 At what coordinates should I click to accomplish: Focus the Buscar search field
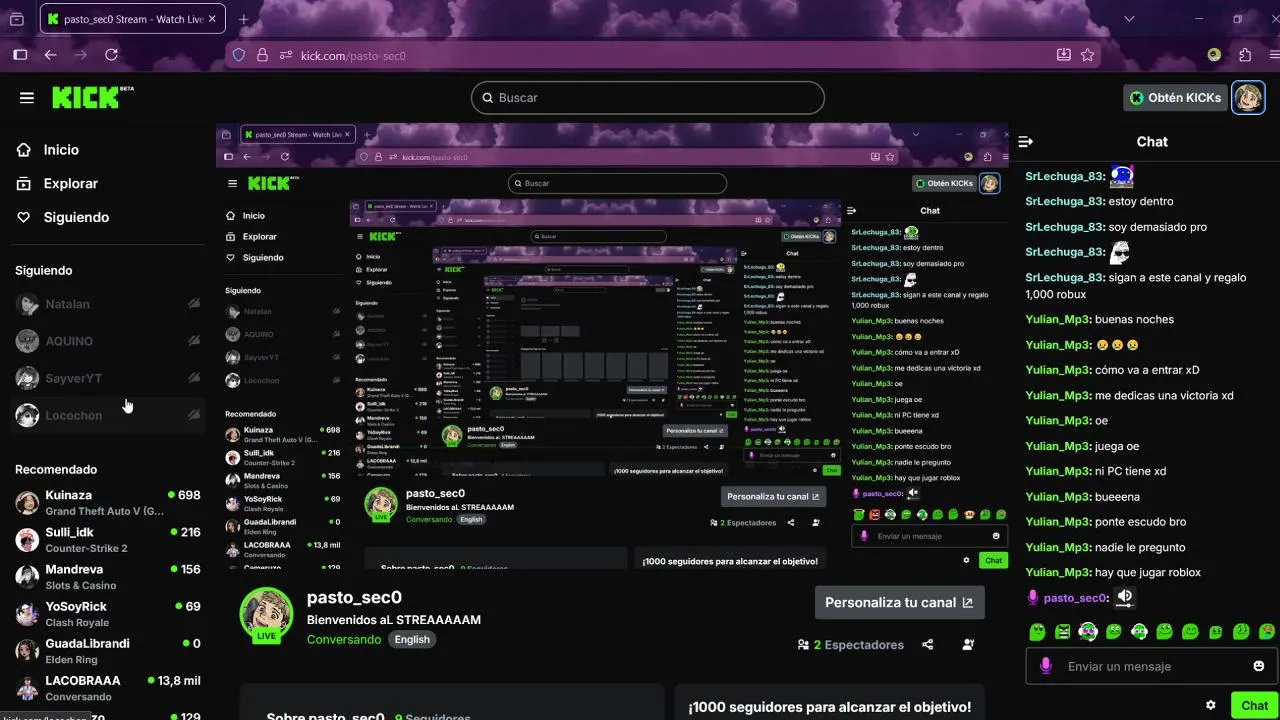[648, 98]
